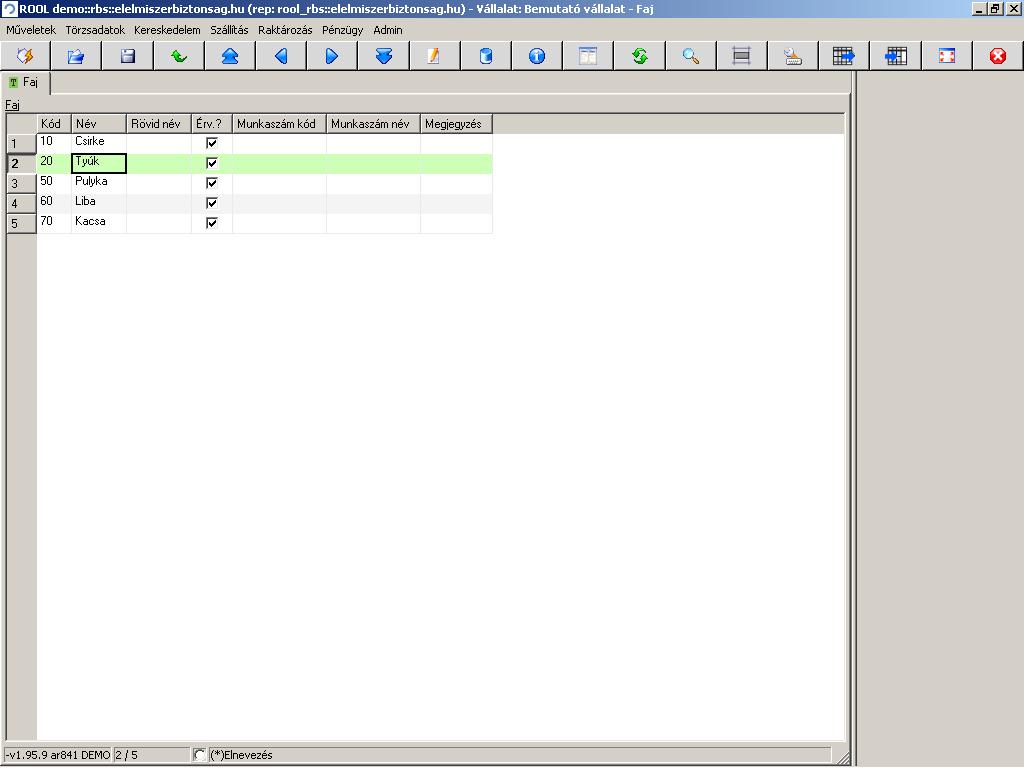
Task: Open search with the magnifying glass icon
Action: 691,56
